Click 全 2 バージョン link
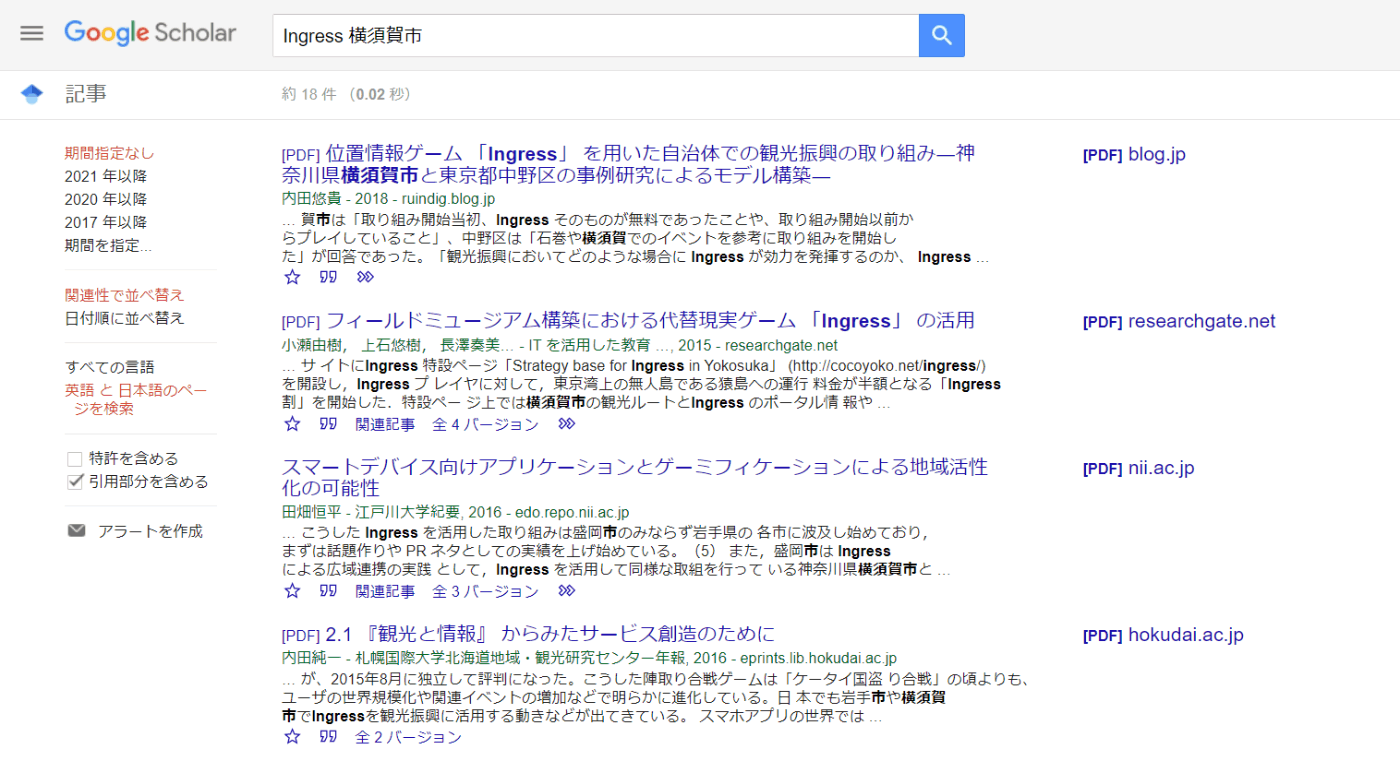 point(408,737)
